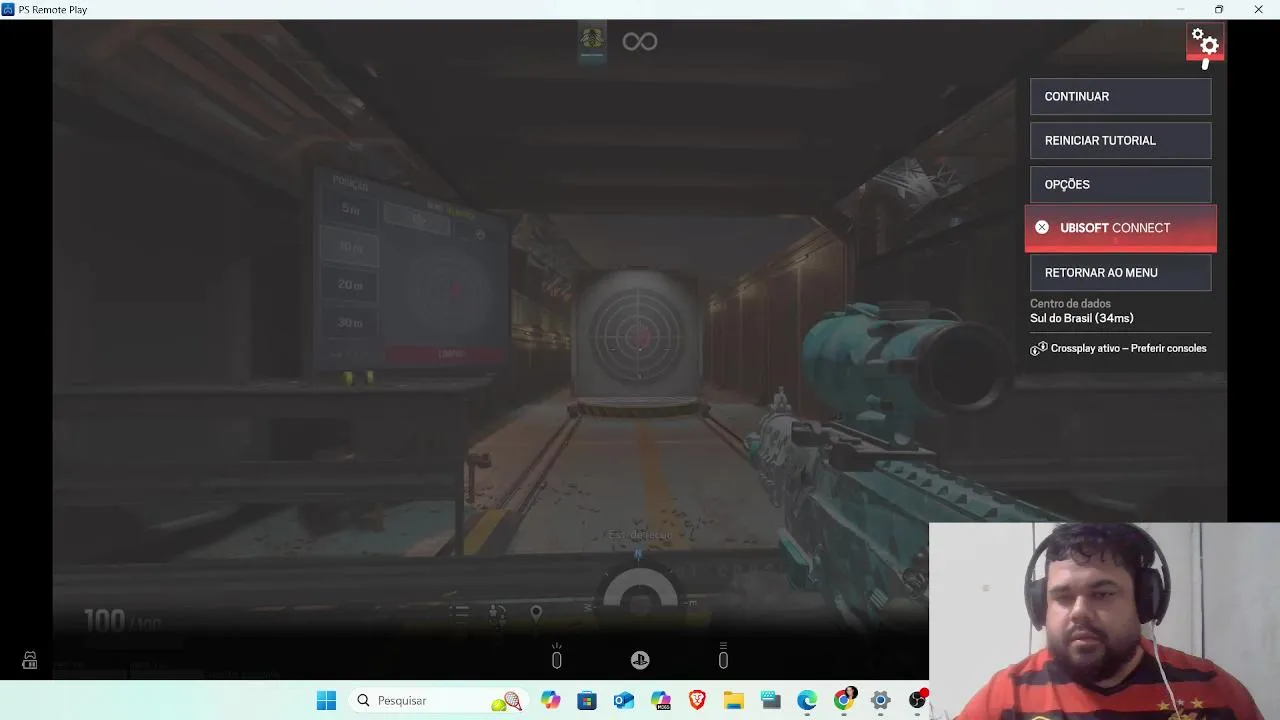Click the Options button icon right of the PS logo
Screen dimensions: 1280x720
click(723, 657)
